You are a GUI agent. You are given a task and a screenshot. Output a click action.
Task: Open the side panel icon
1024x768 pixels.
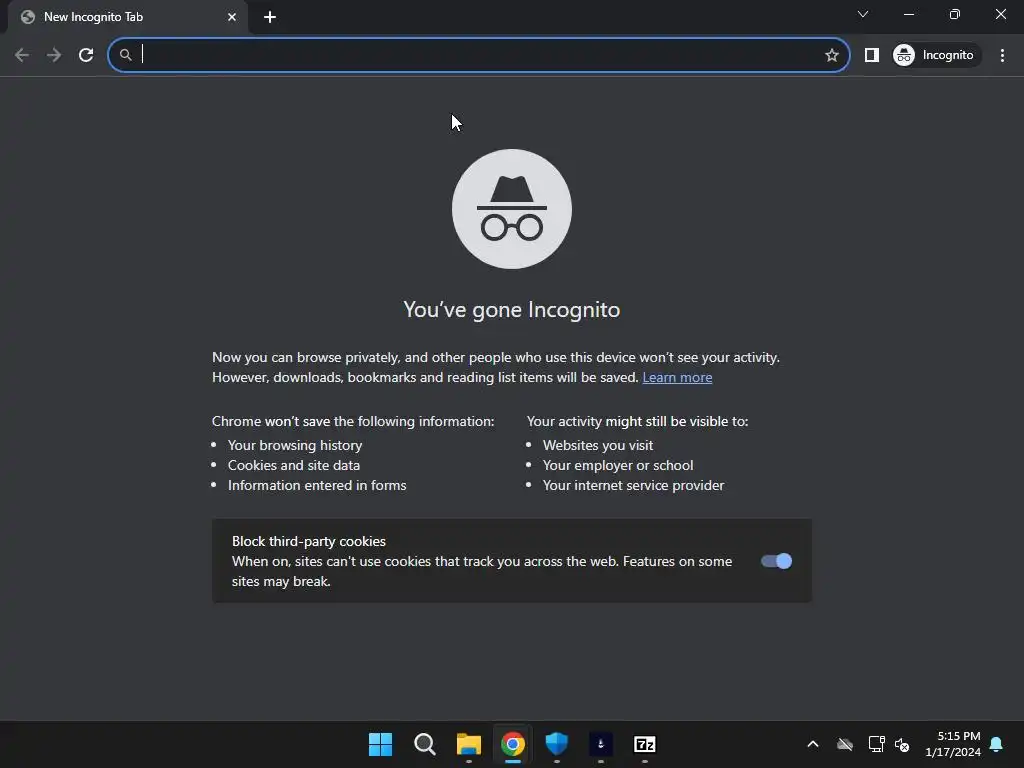tap(871, 55)
